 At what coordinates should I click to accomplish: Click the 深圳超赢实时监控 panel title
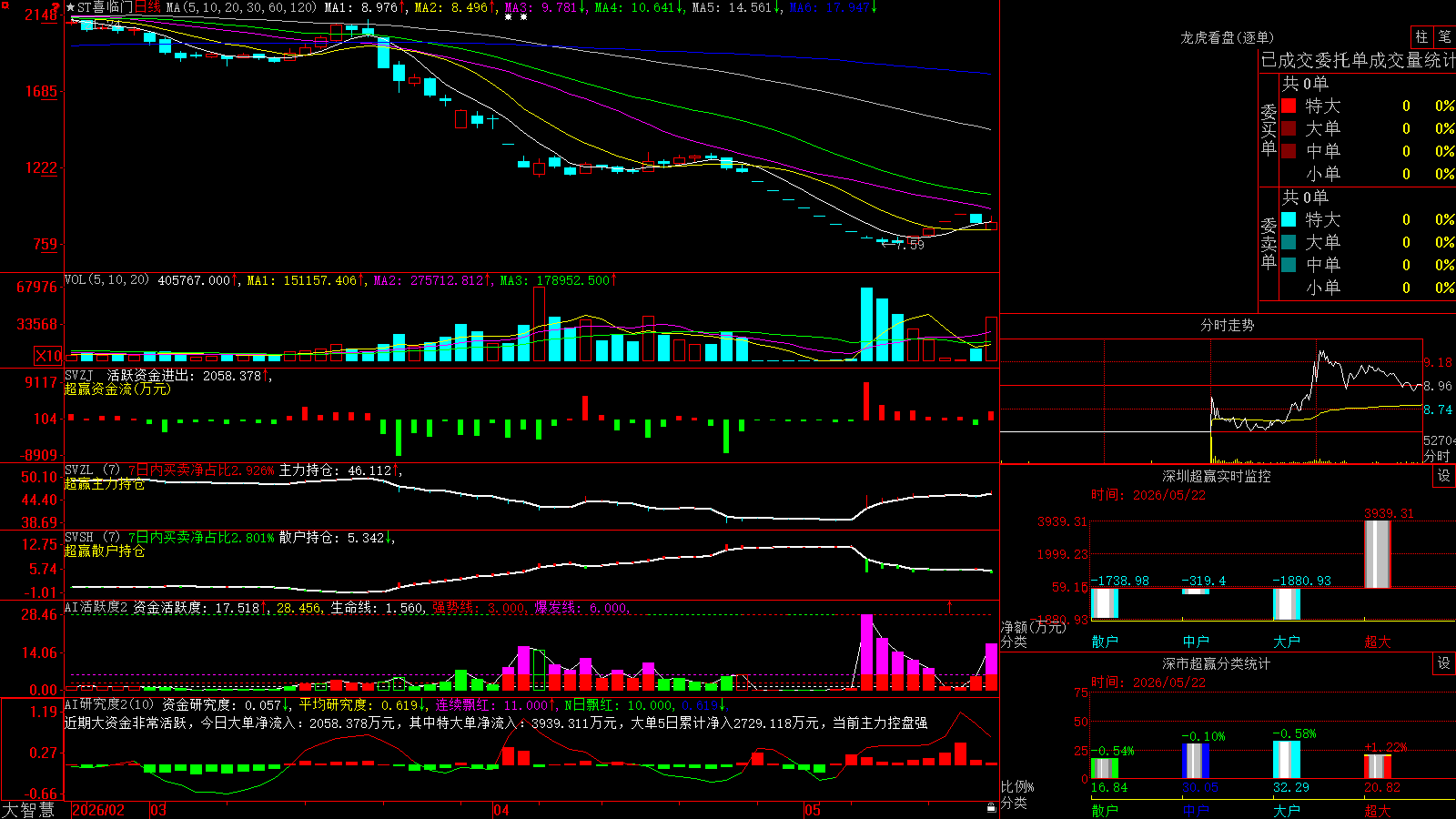click(x=1217, y=476)
